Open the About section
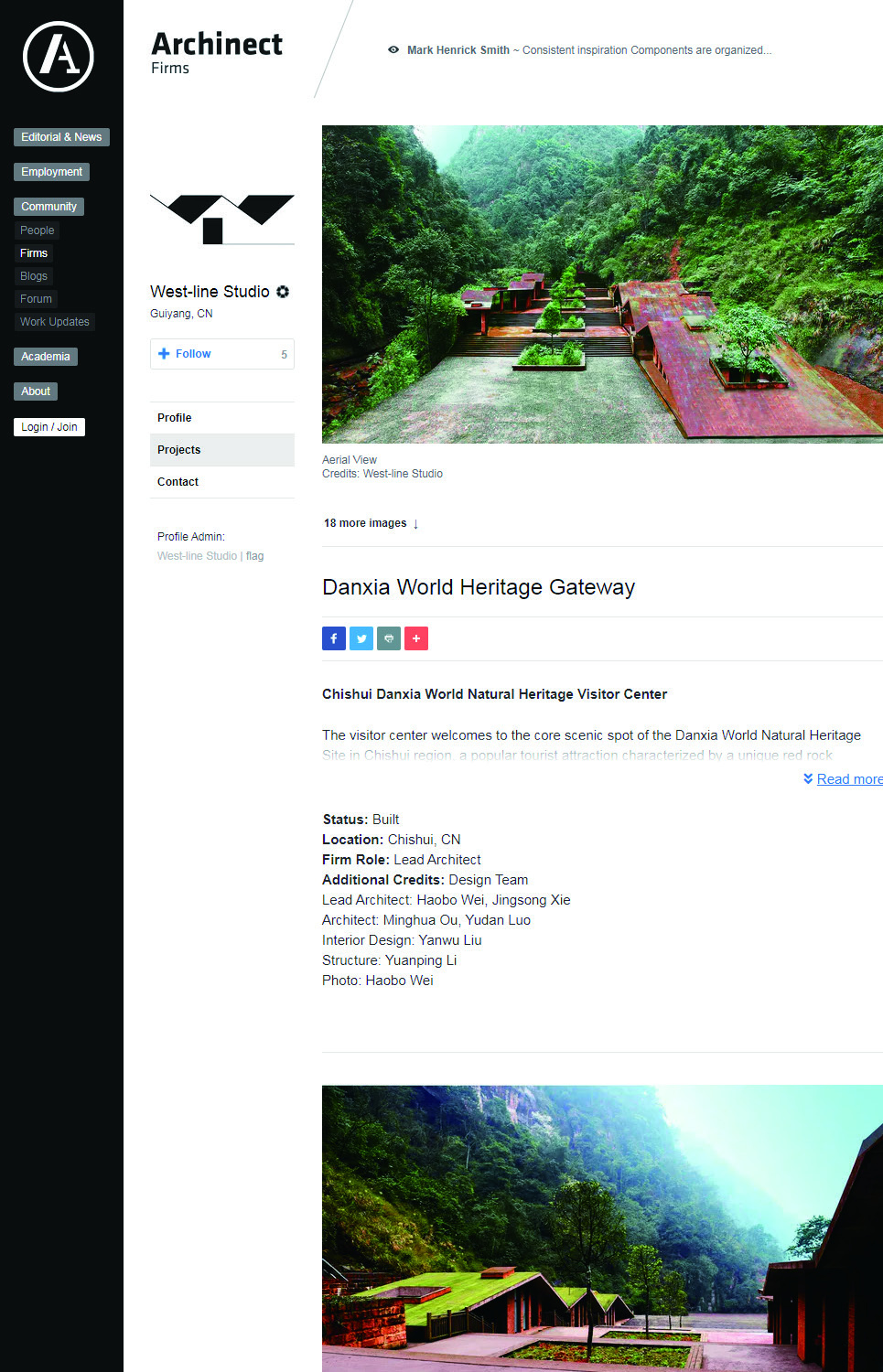 36,391
